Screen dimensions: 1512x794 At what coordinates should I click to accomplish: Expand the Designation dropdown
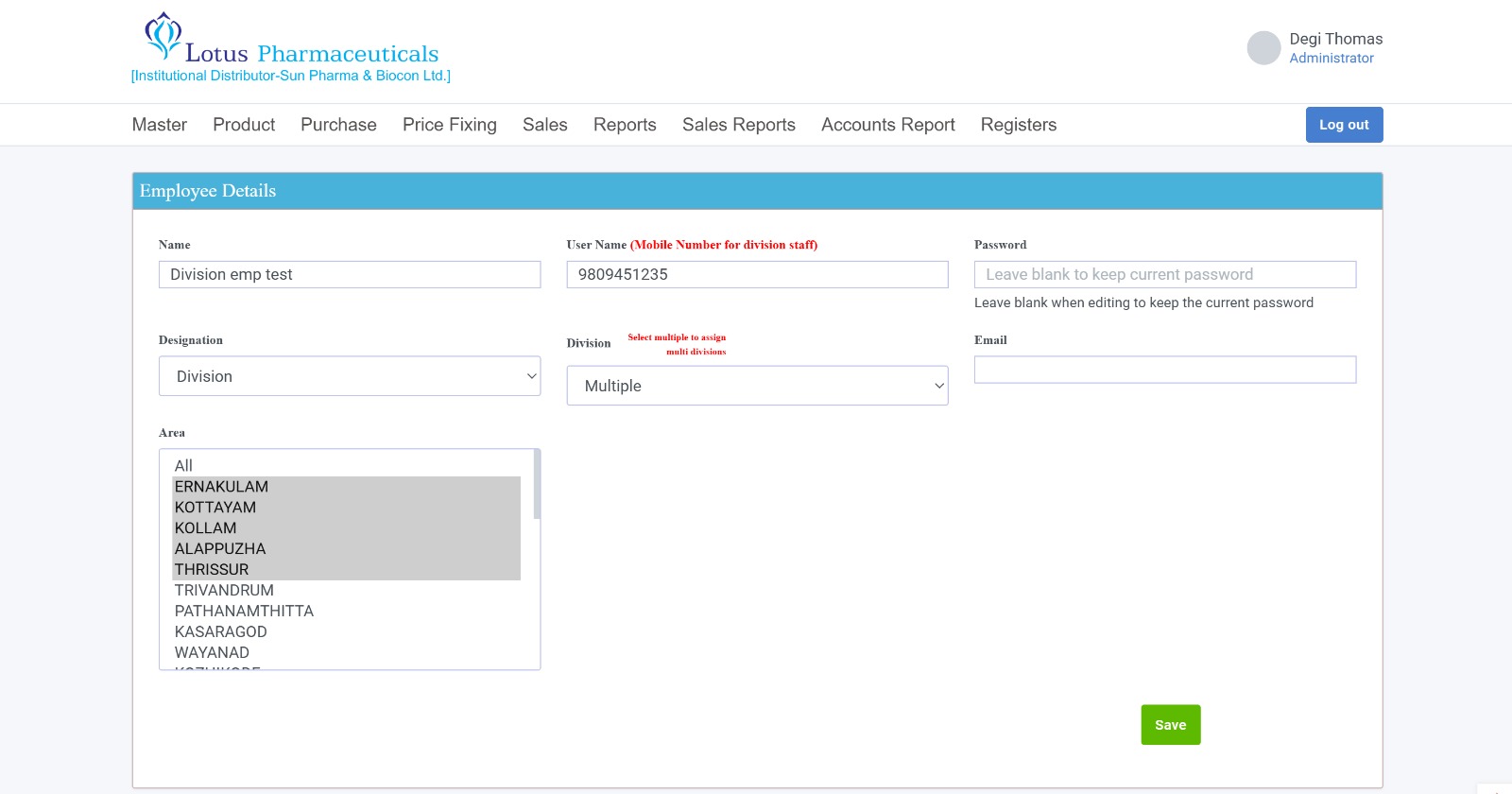pyautogui.click(x=350, y=376)
